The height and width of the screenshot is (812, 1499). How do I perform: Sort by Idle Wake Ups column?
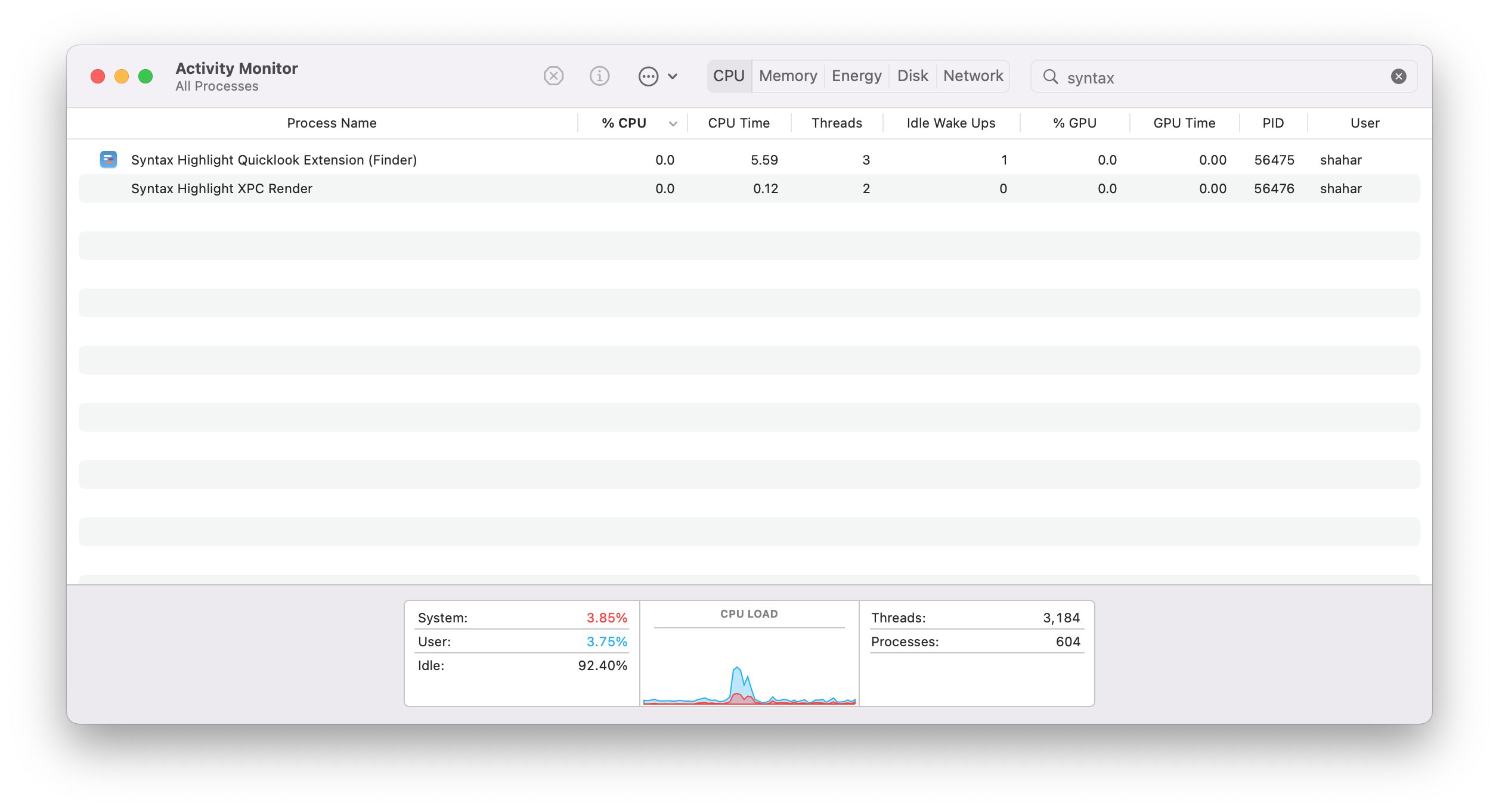click(951, 123)
